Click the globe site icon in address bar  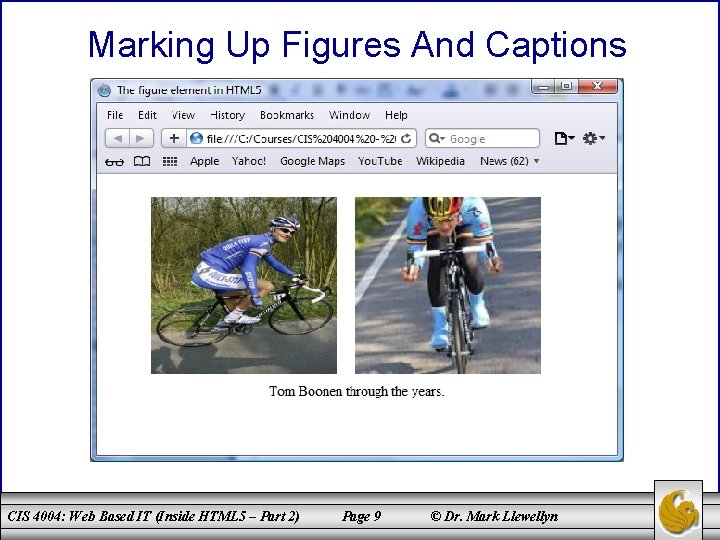tap(197, 138)
